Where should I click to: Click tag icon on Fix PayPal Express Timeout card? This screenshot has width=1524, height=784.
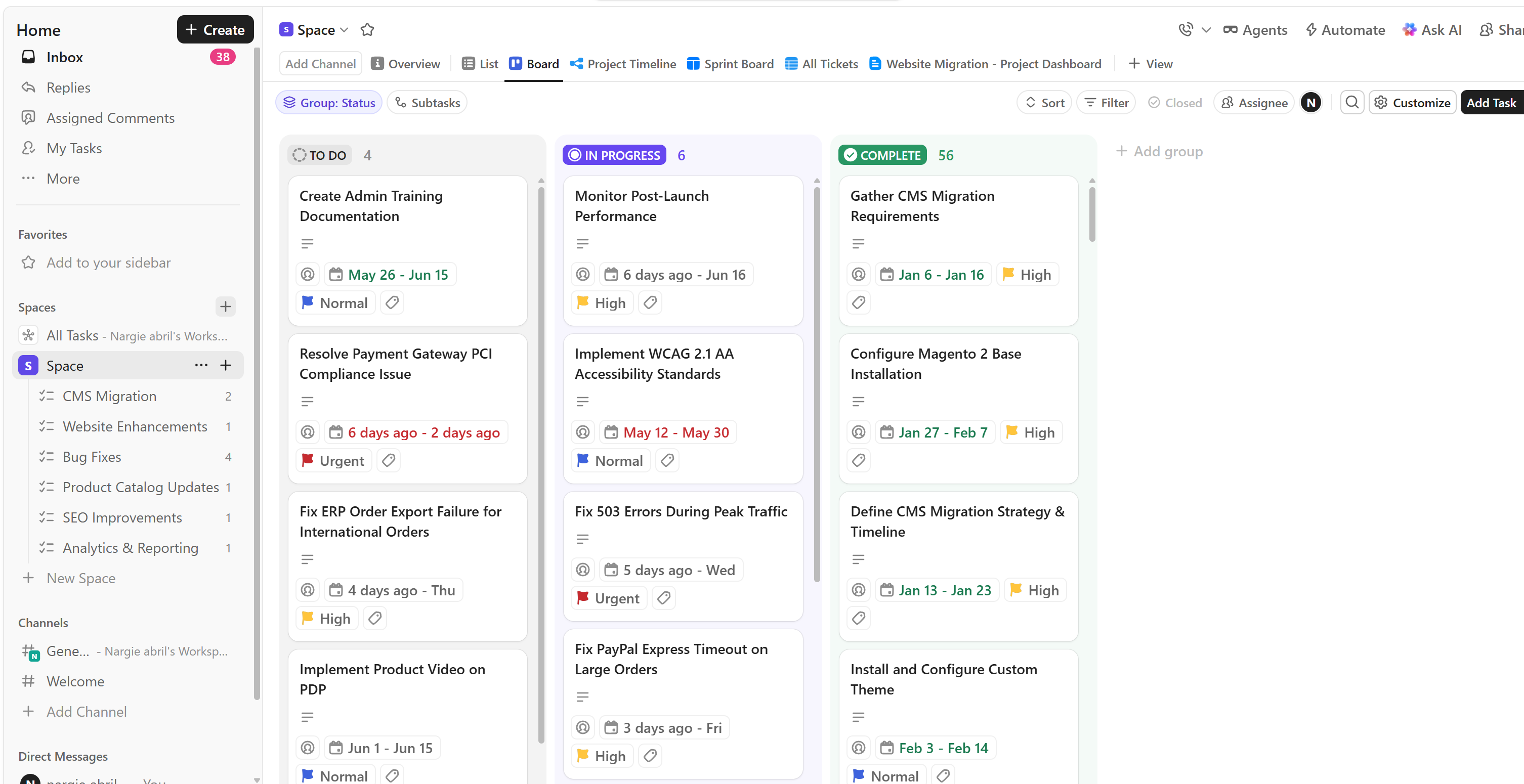pyautogui.click(x=650, y=756)
